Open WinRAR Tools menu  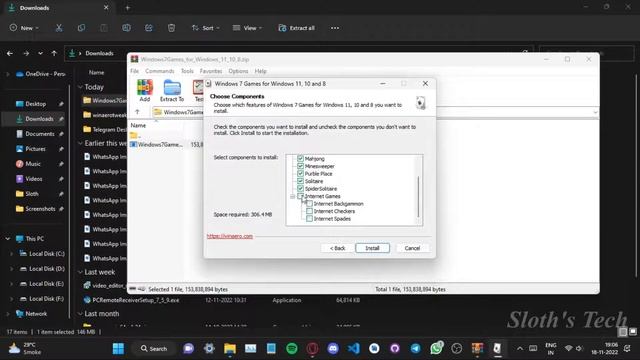(x=187, y=71)
